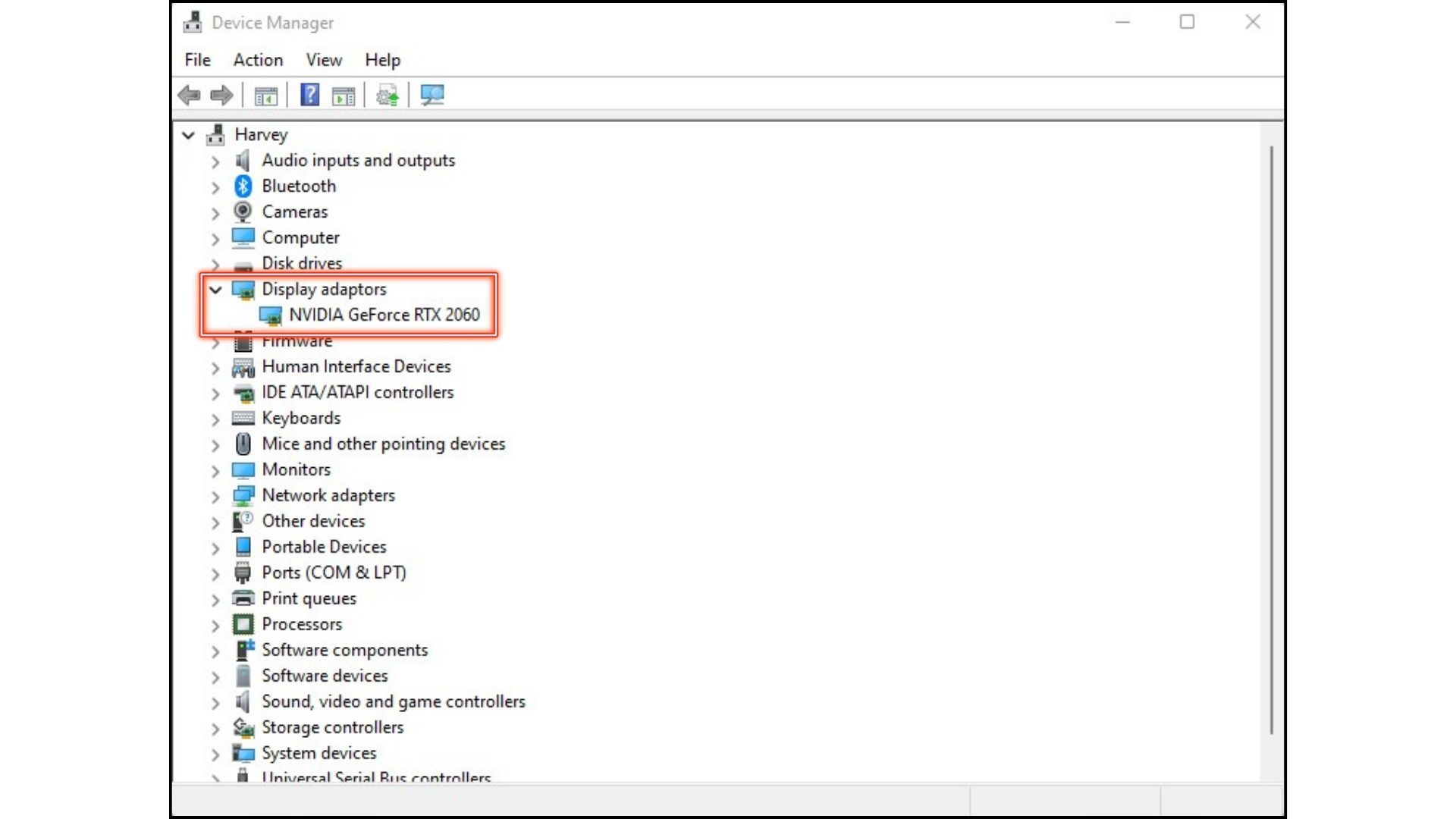Click the Cameras webcam icon
Viewport: 1456px width, 819px height.
click(243, 212)
